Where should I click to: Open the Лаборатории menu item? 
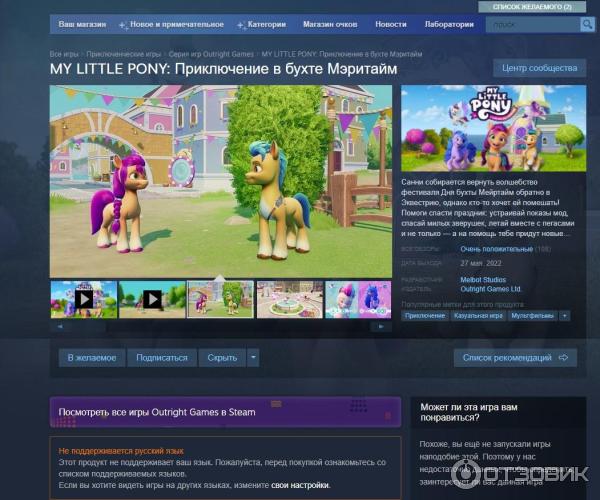pyautogui.click(x=449, y=24)
